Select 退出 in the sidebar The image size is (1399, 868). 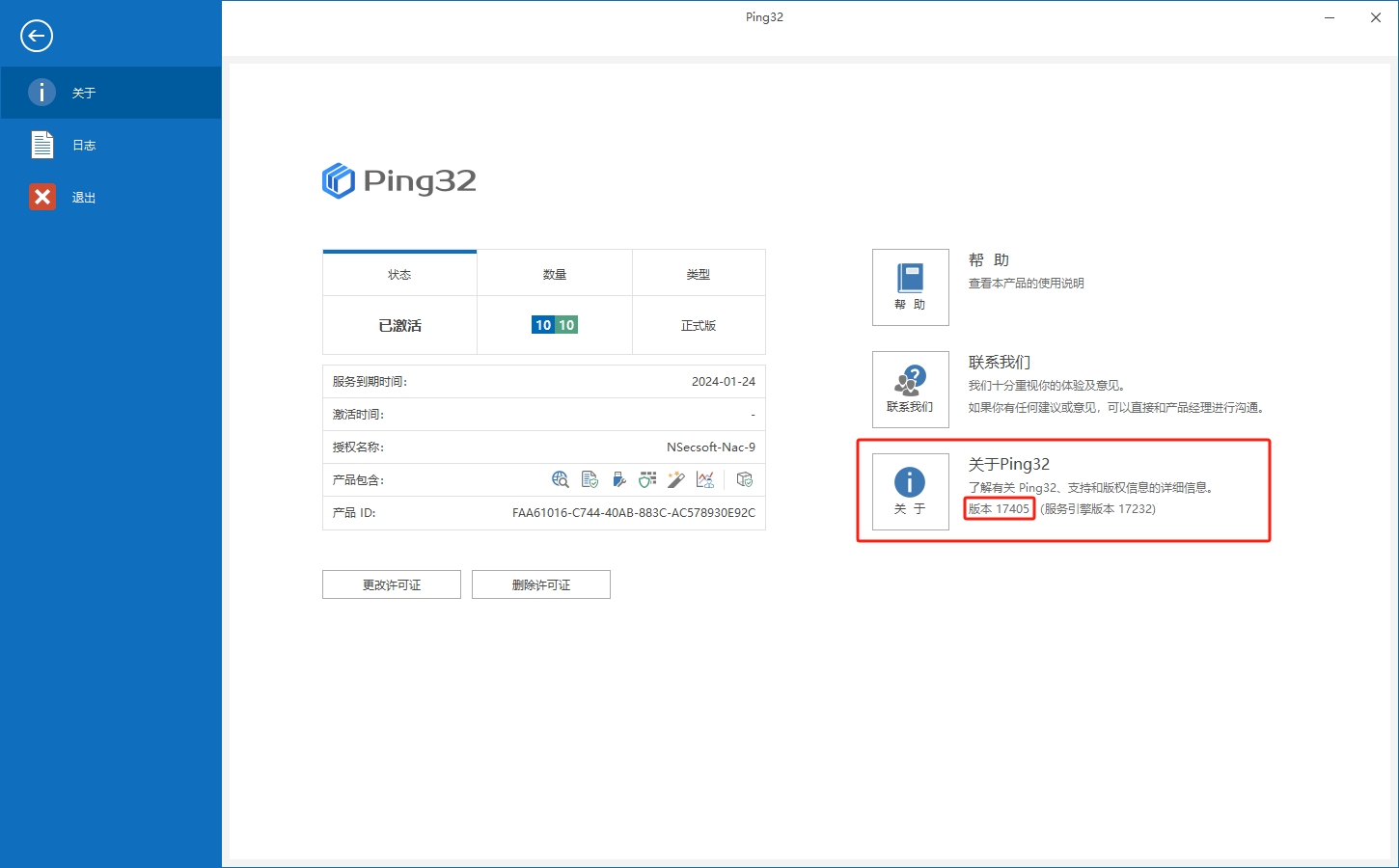coord(111,197)
